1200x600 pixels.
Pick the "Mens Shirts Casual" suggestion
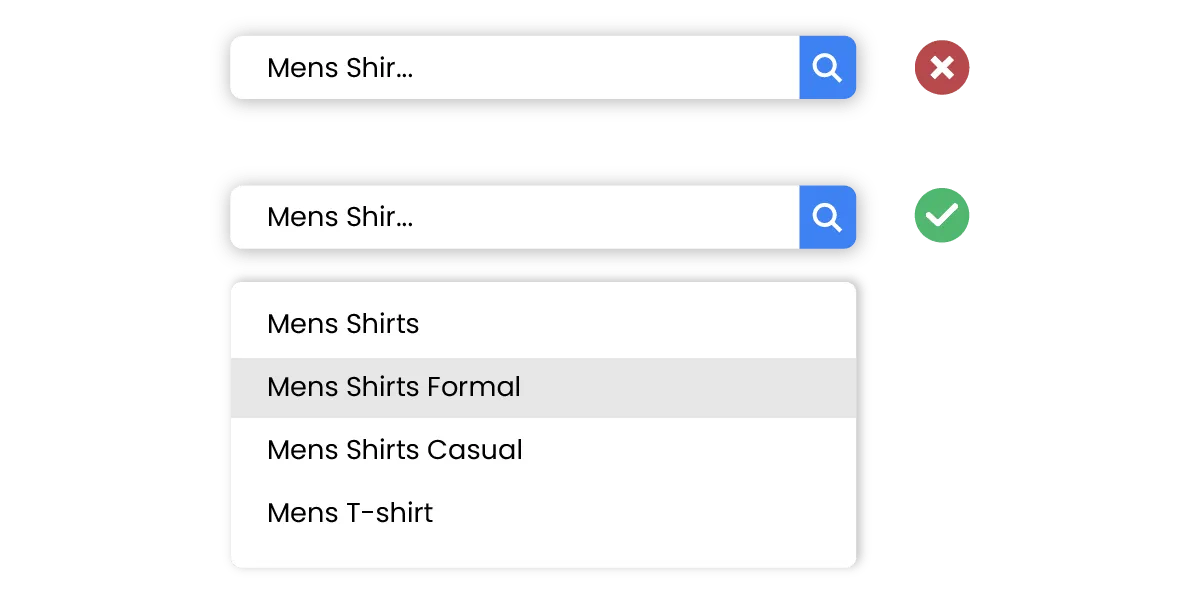(395, 450)
